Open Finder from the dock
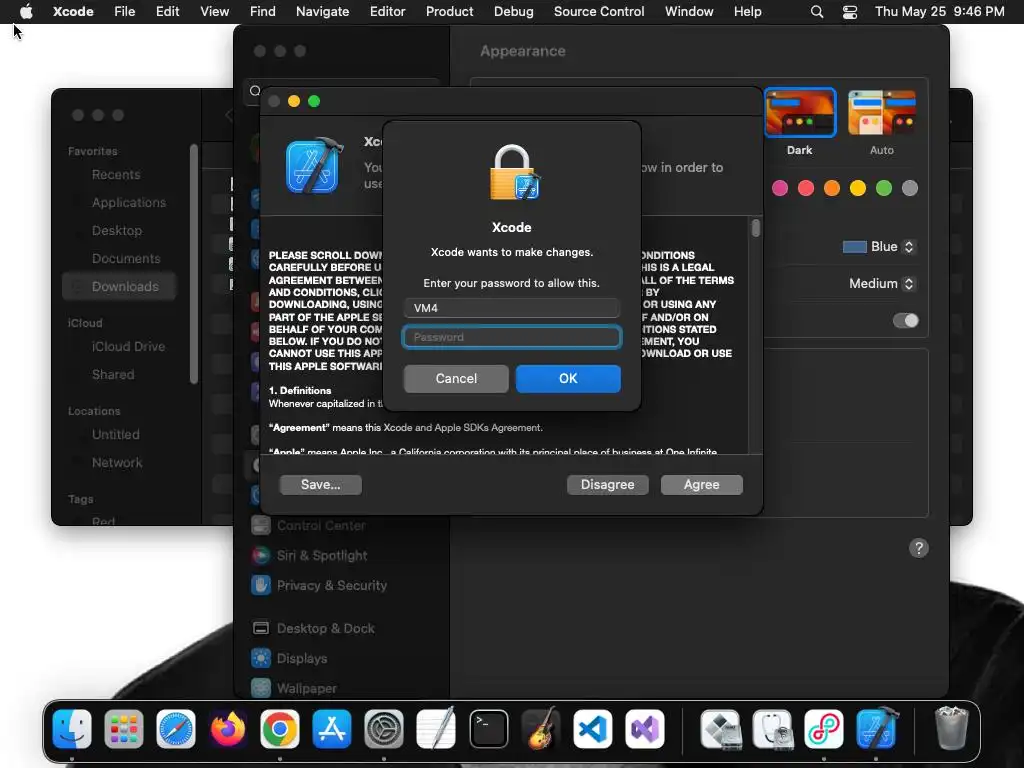Screen dimensions: 1024x768 (72, 729)
